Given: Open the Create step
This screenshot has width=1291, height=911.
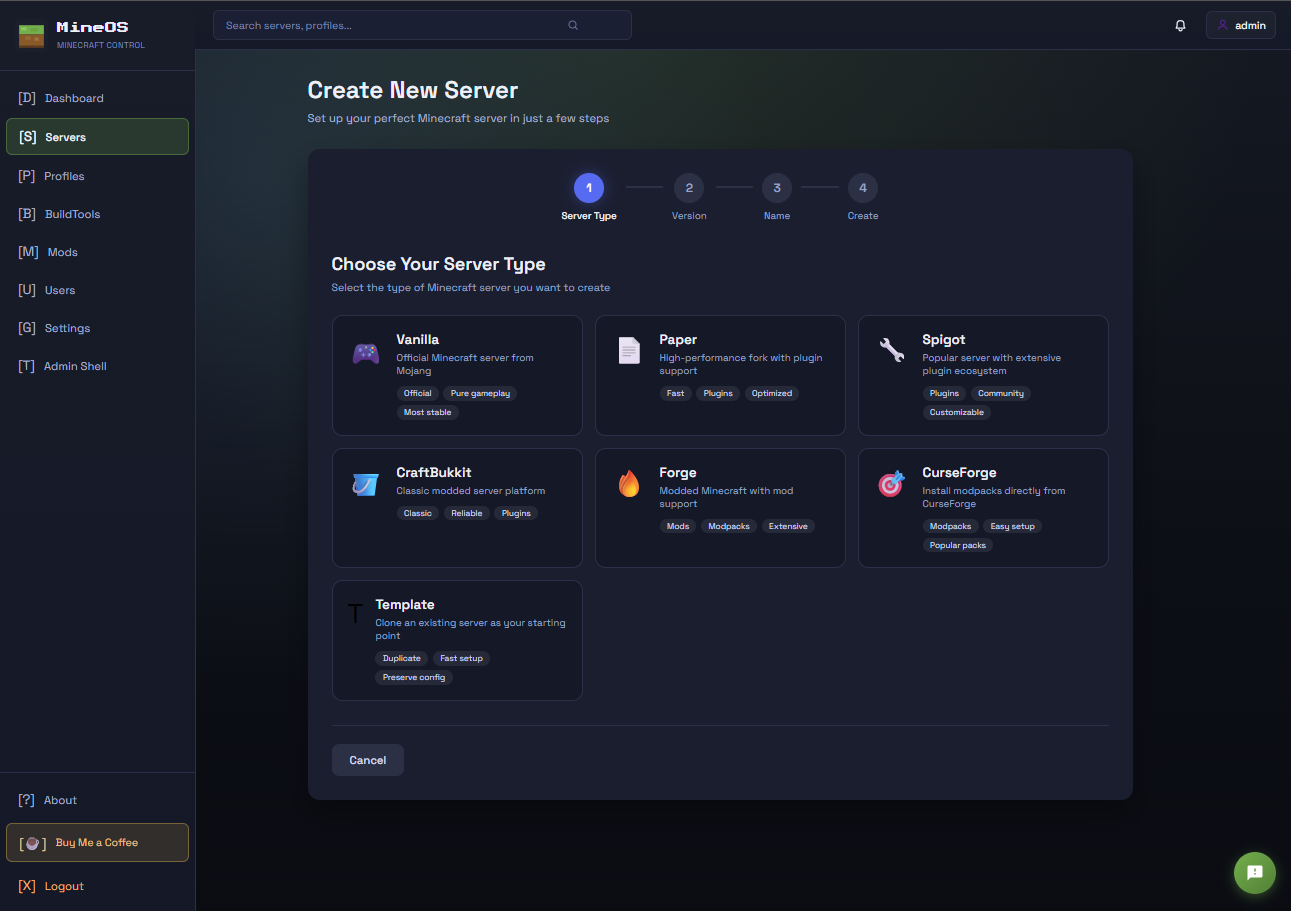Looking at the screenshot, I should coord(863,188).
